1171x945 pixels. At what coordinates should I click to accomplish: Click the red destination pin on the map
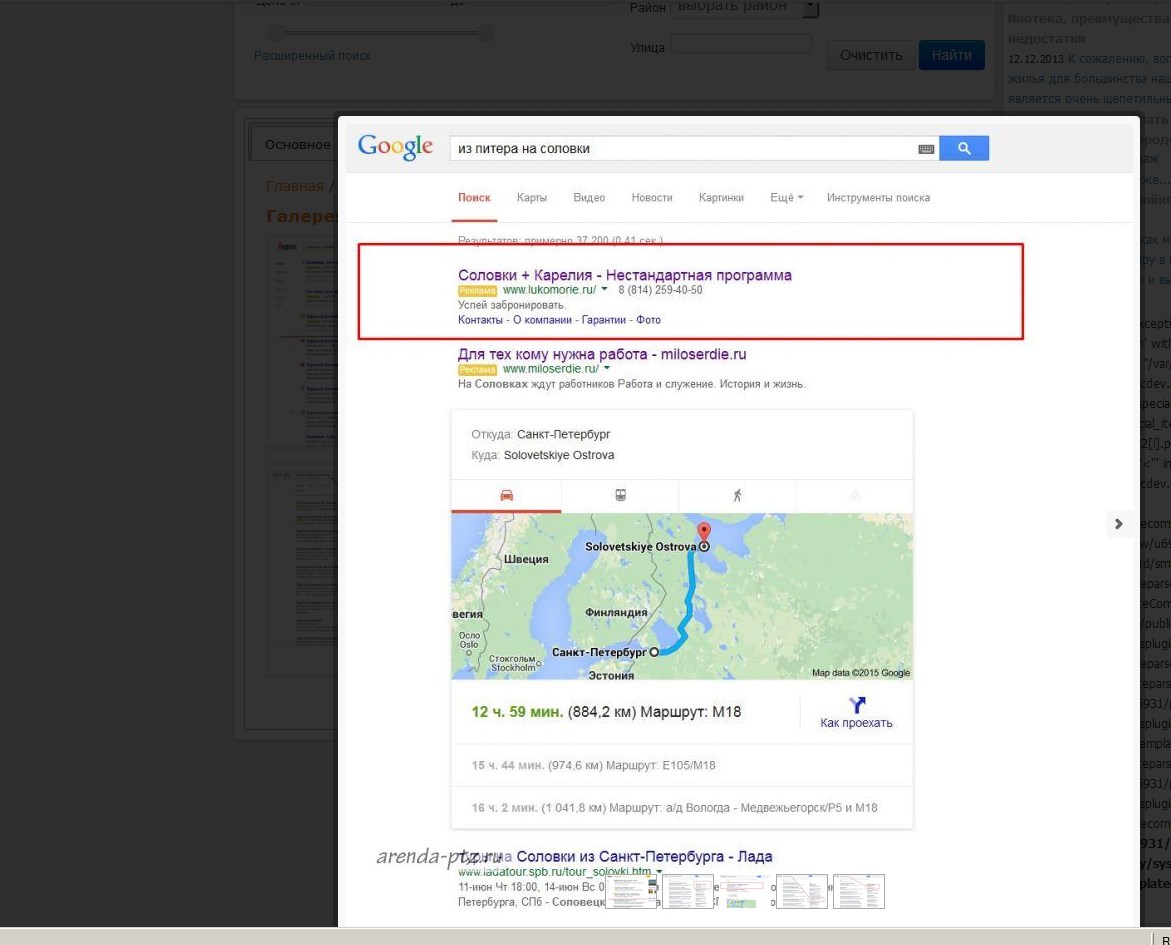tap(703, 532)
